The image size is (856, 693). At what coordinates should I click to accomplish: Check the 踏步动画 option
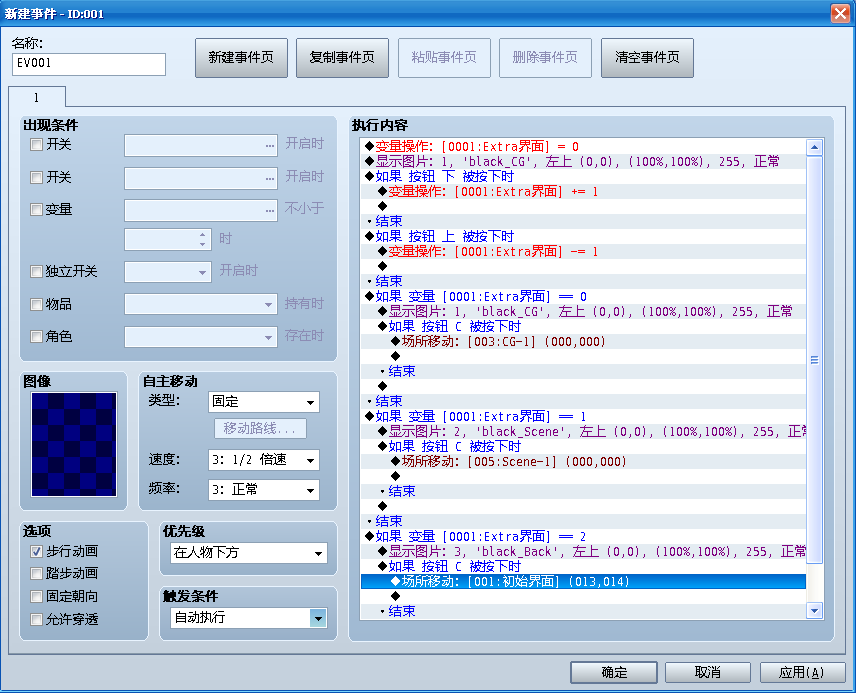tap(37, 573)
